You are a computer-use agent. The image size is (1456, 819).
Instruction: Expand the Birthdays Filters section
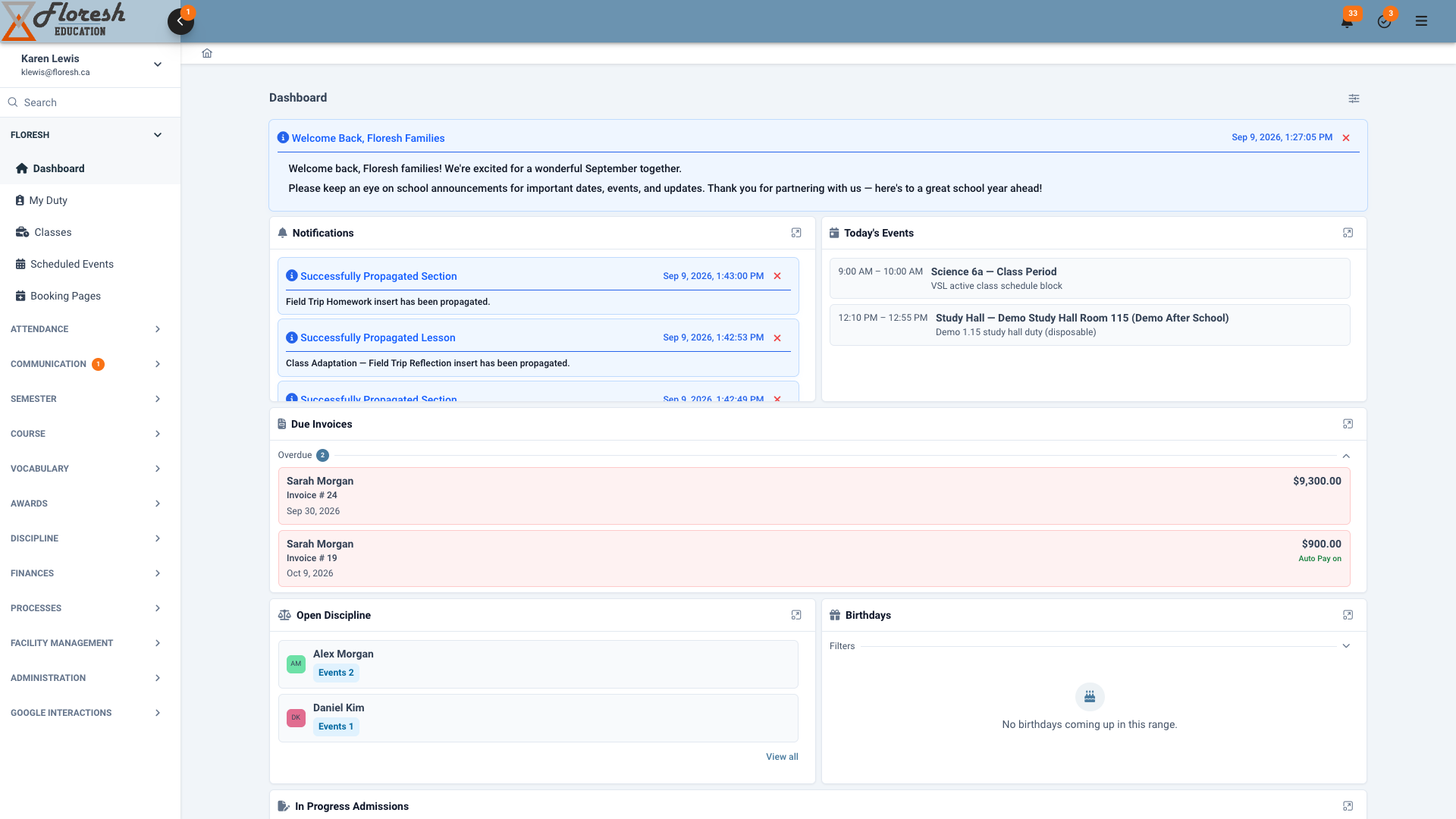click(1346, 646)
